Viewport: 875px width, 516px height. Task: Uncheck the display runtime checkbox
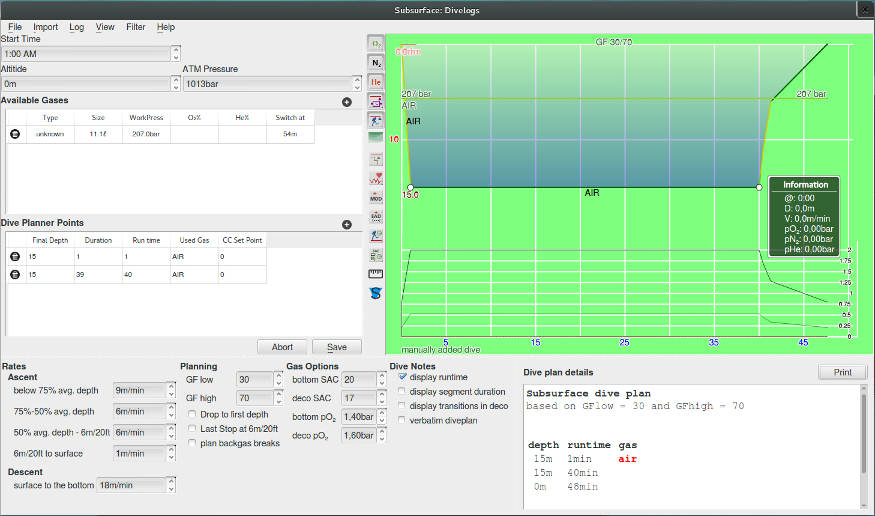point(404,377)
